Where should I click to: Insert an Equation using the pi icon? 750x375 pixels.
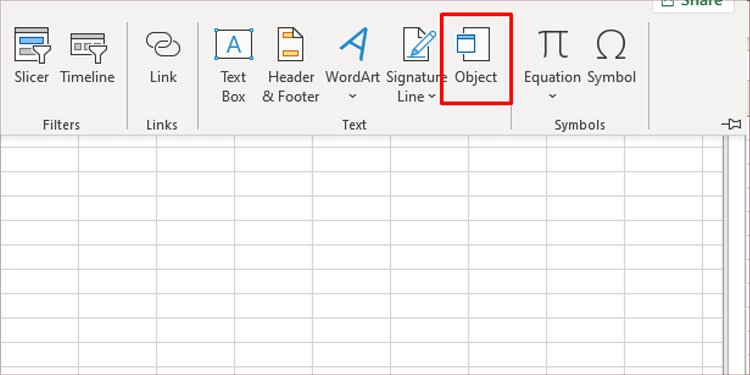click(552, 44)
